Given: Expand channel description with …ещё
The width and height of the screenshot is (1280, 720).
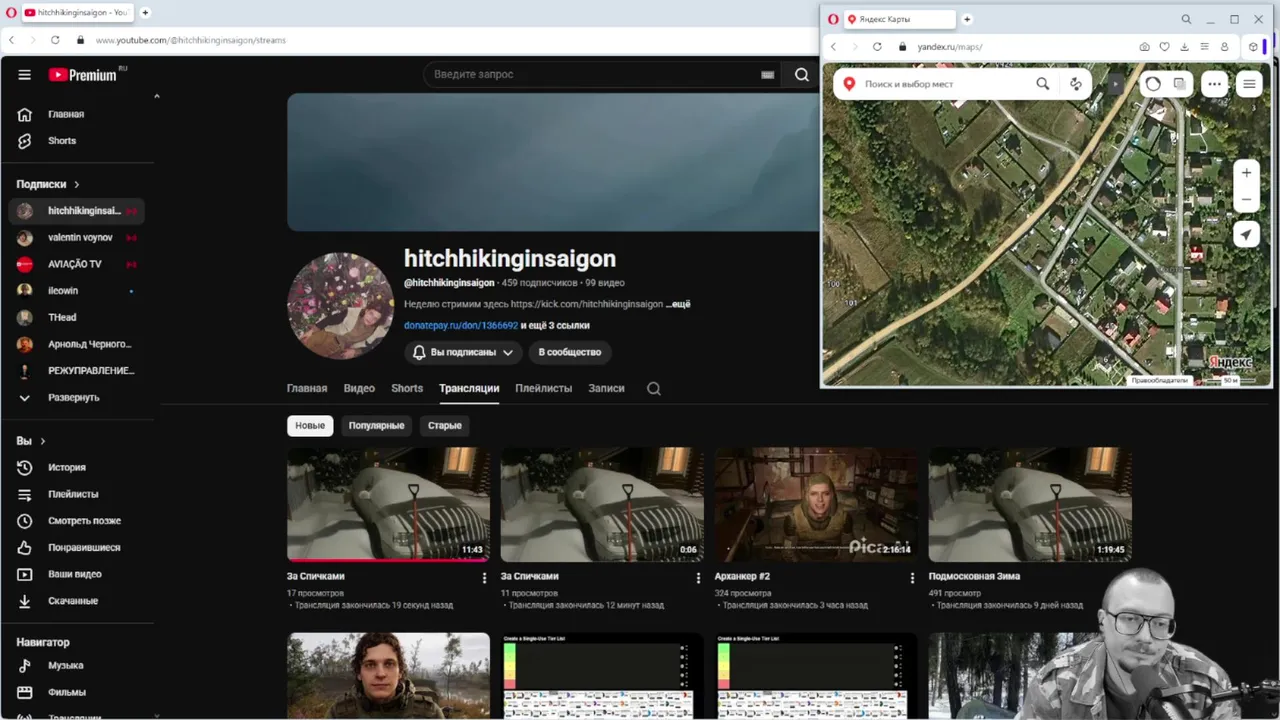Looking at the screenshot, I should point(678,304).
